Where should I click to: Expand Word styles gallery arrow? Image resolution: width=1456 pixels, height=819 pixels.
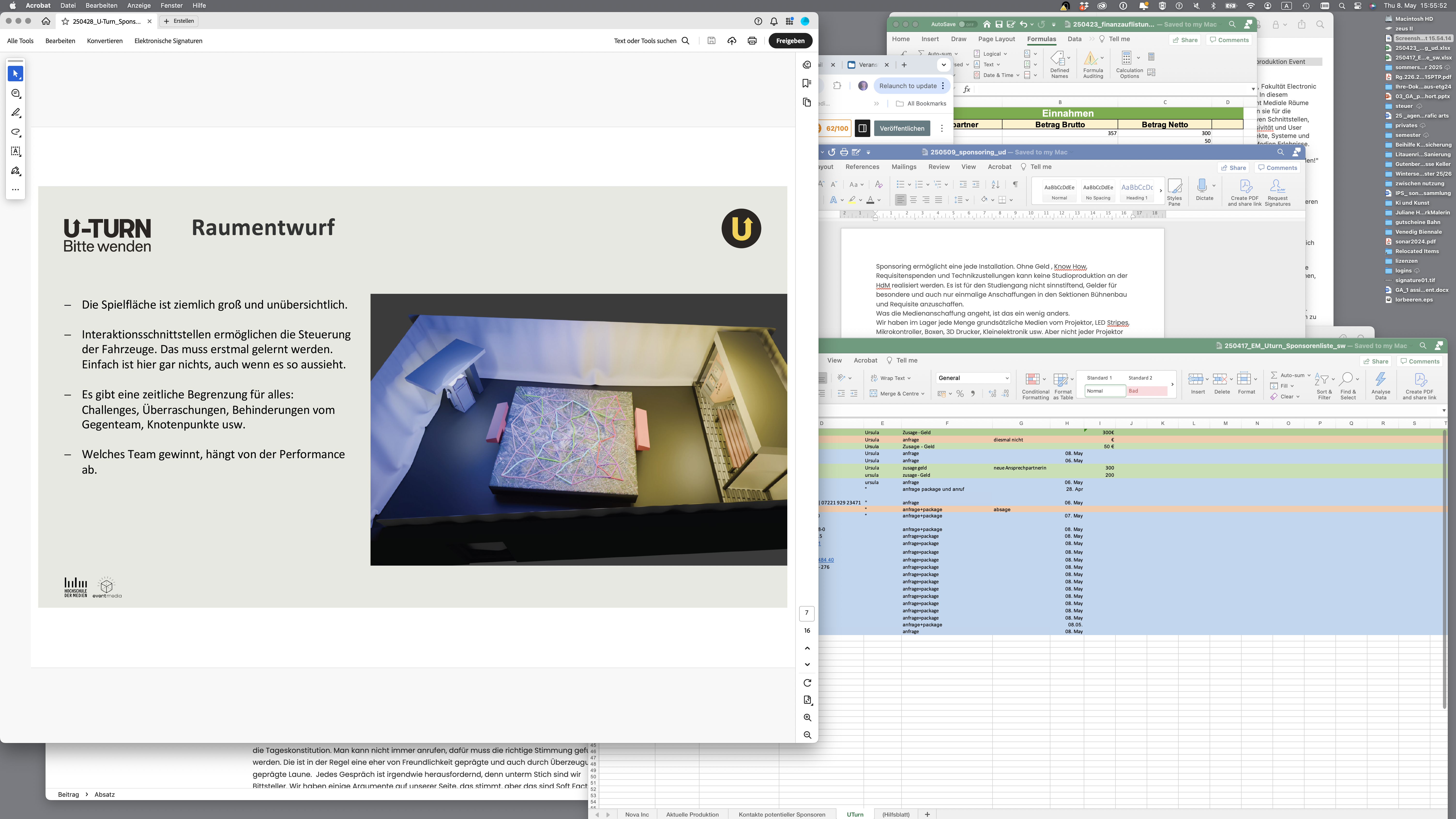1160,191
